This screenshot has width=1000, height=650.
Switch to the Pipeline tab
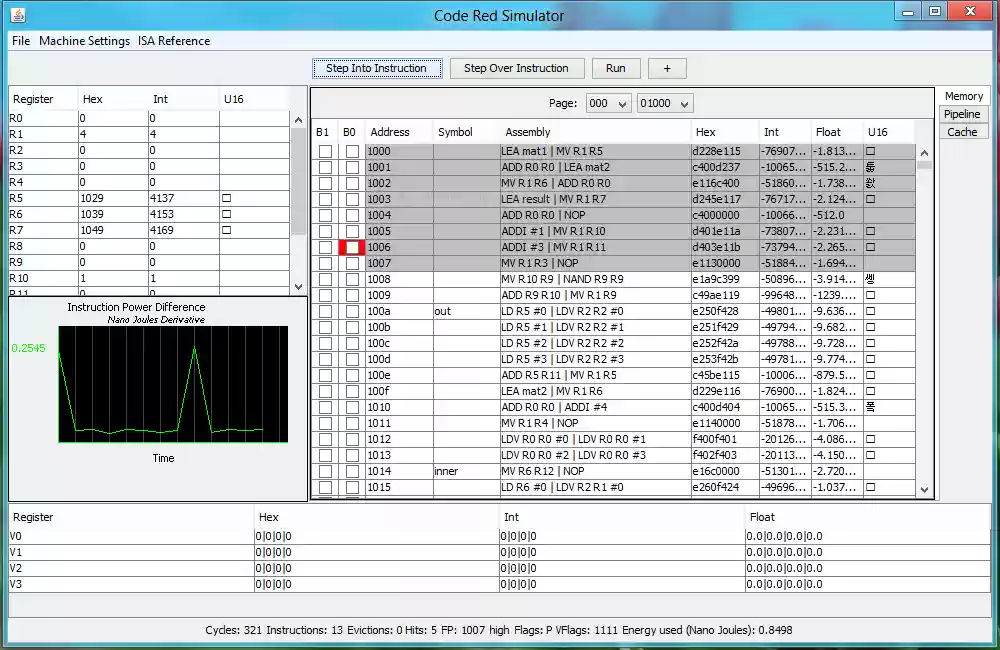(962, 113)
